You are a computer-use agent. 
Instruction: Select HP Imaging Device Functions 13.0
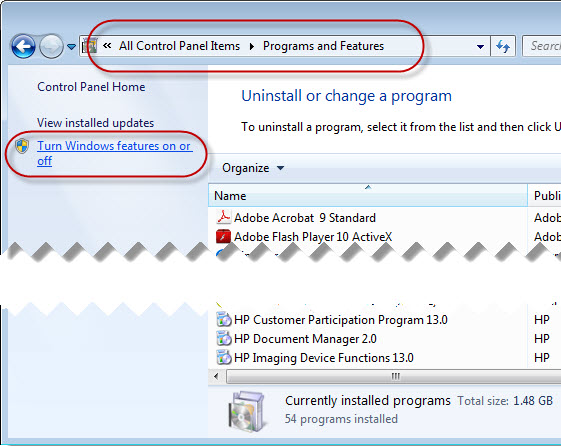(x=324, y=358)
